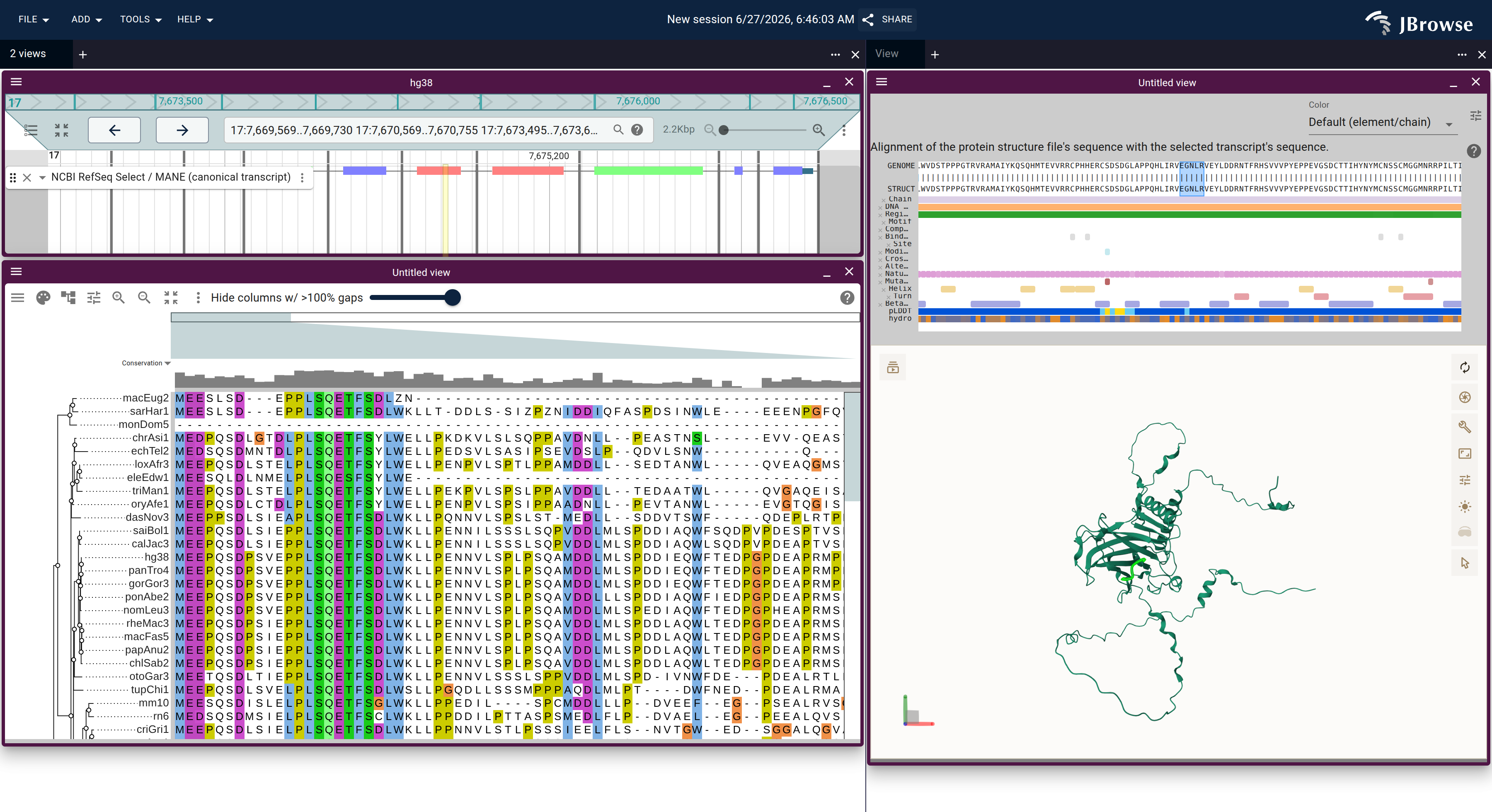
Task: Open NCBI RefSeq track options menu
Action: pos(302,177)
